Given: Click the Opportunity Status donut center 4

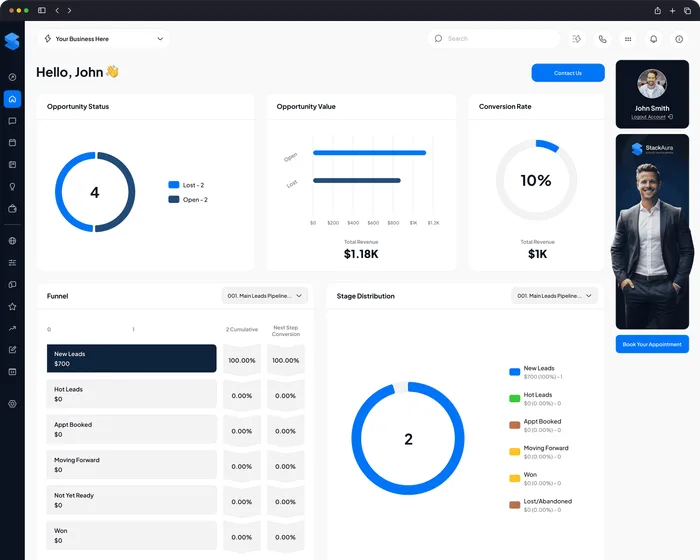Looking at the screenshot, I should 95,192.
